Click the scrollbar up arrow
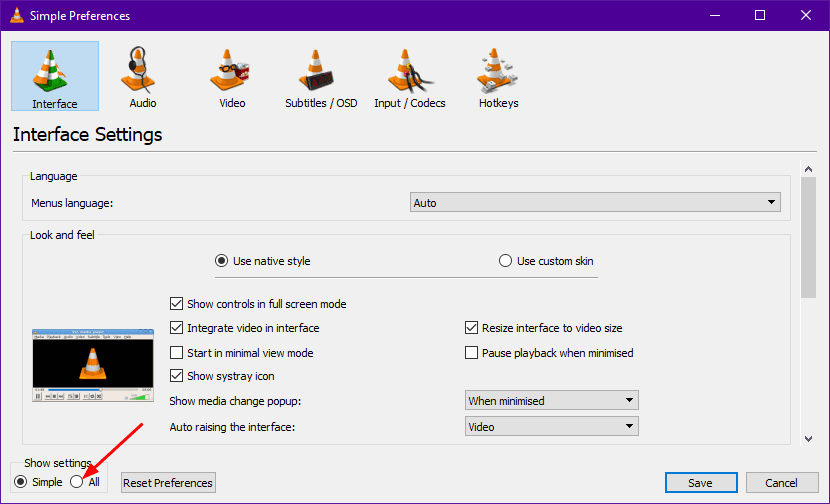This screenshot has width=830, height=504. (x=808, y=169)
